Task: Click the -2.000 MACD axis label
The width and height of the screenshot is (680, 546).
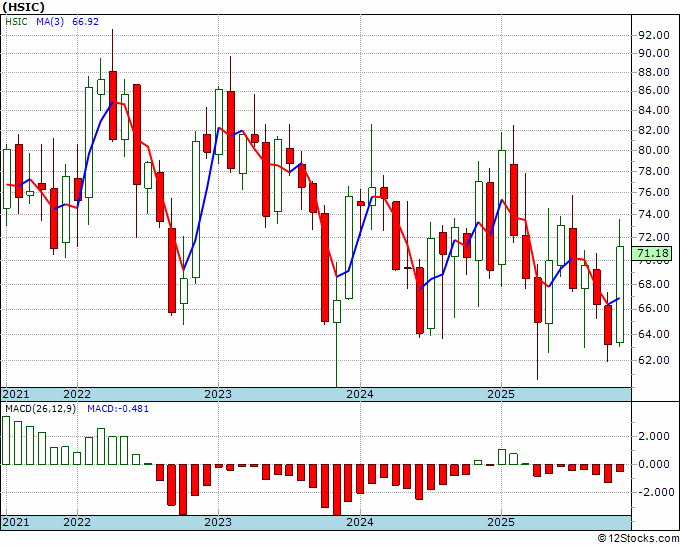Action: click(x=654, y=492)
